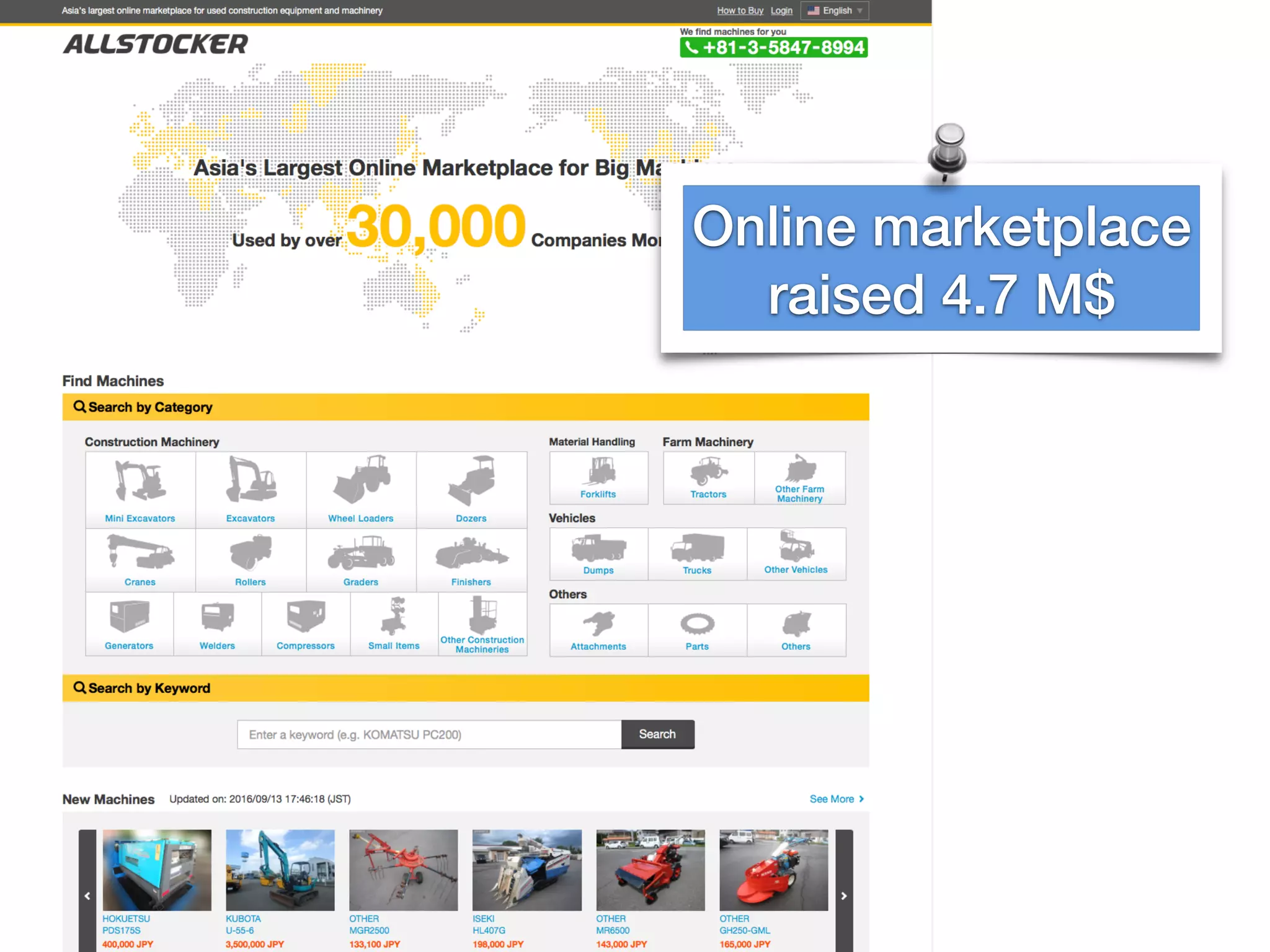Click the ALLSTOCKER logo
1270x952 pixels.
(x=155, y=44)
